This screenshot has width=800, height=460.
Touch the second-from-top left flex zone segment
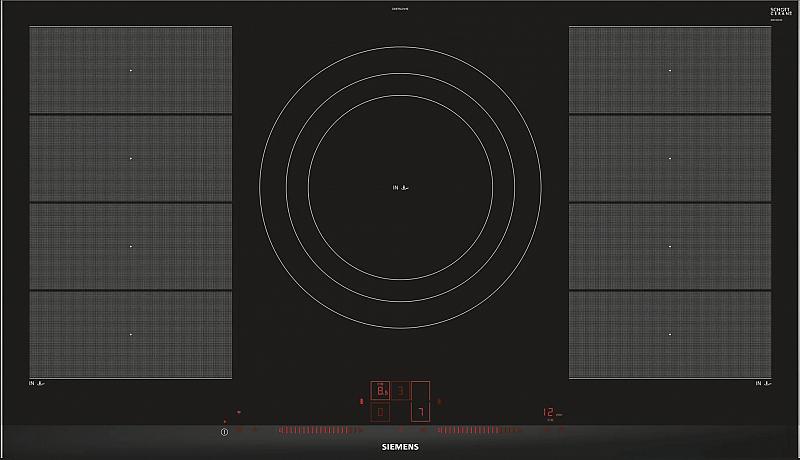tap(131, 158)
